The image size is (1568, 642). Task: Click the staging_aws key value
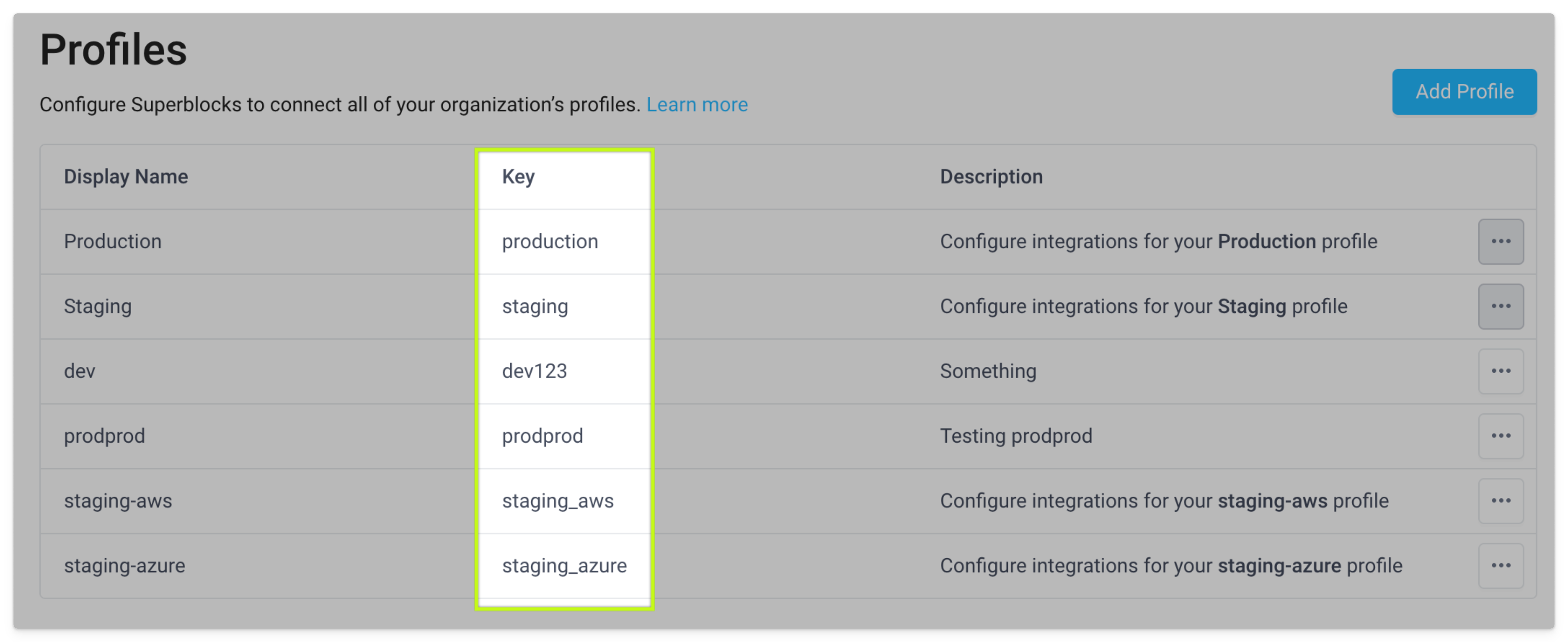(557, 501)
